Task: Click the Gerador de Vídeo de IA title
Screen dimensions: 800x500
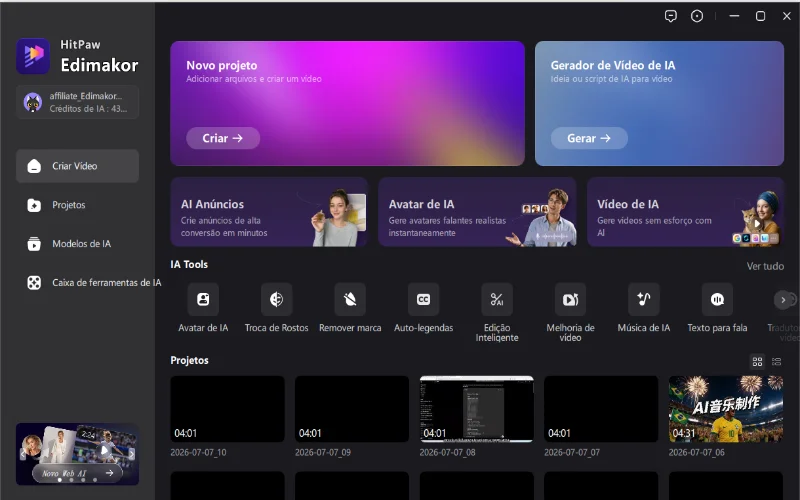Action: 613,65
